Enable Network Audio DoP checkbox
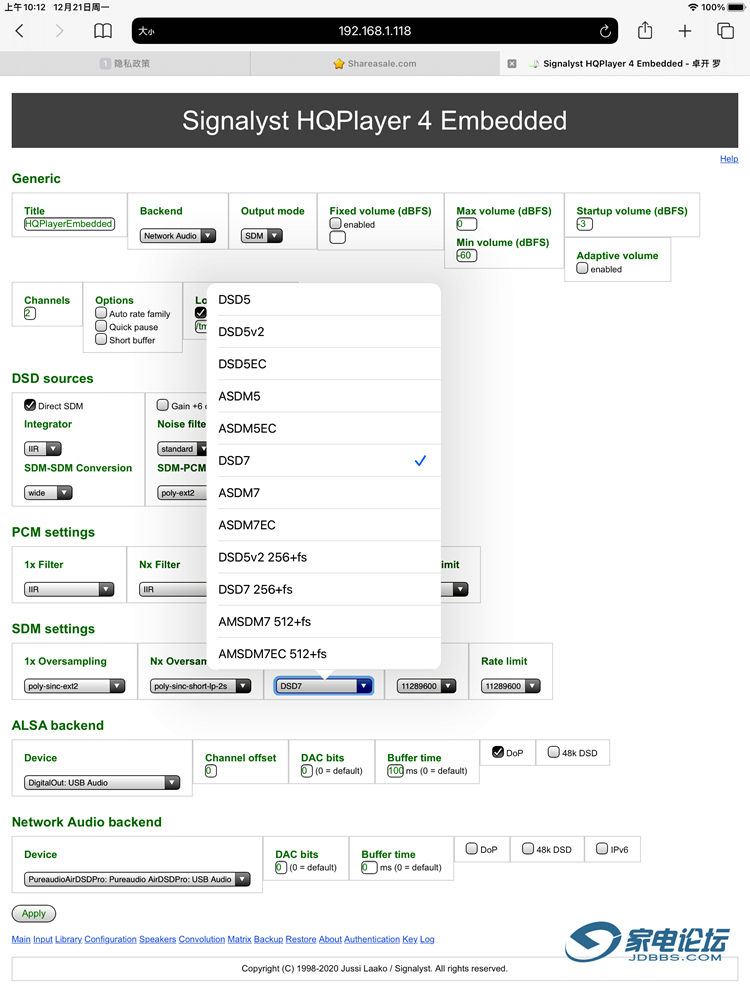 click(x=472, y=849)
